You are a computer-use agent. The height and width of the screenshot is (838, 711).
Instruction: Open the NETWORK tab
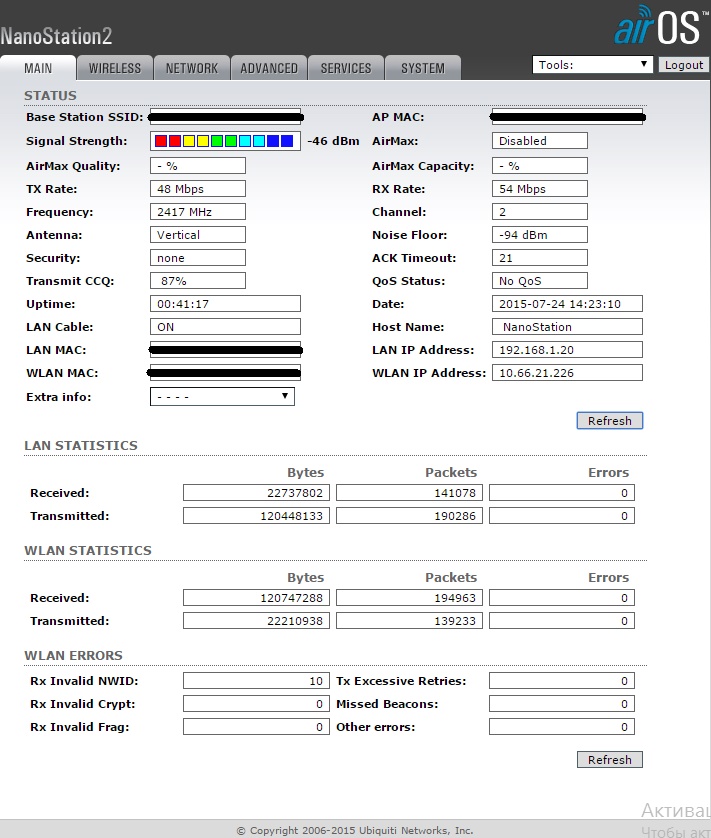pyautogui.click(x=192, y=68)
